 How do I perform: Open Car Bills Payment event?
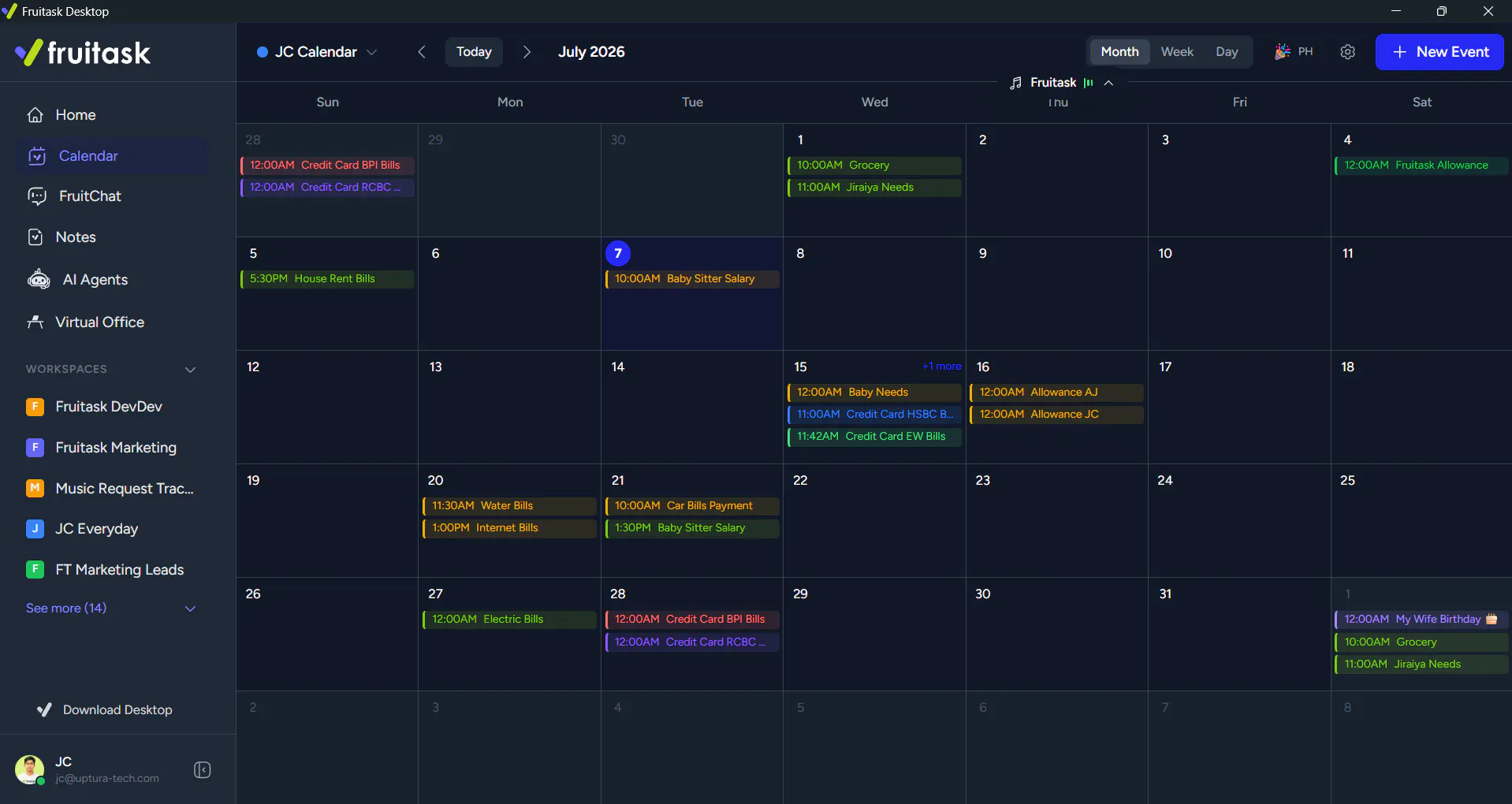click(x=692, y=506)
